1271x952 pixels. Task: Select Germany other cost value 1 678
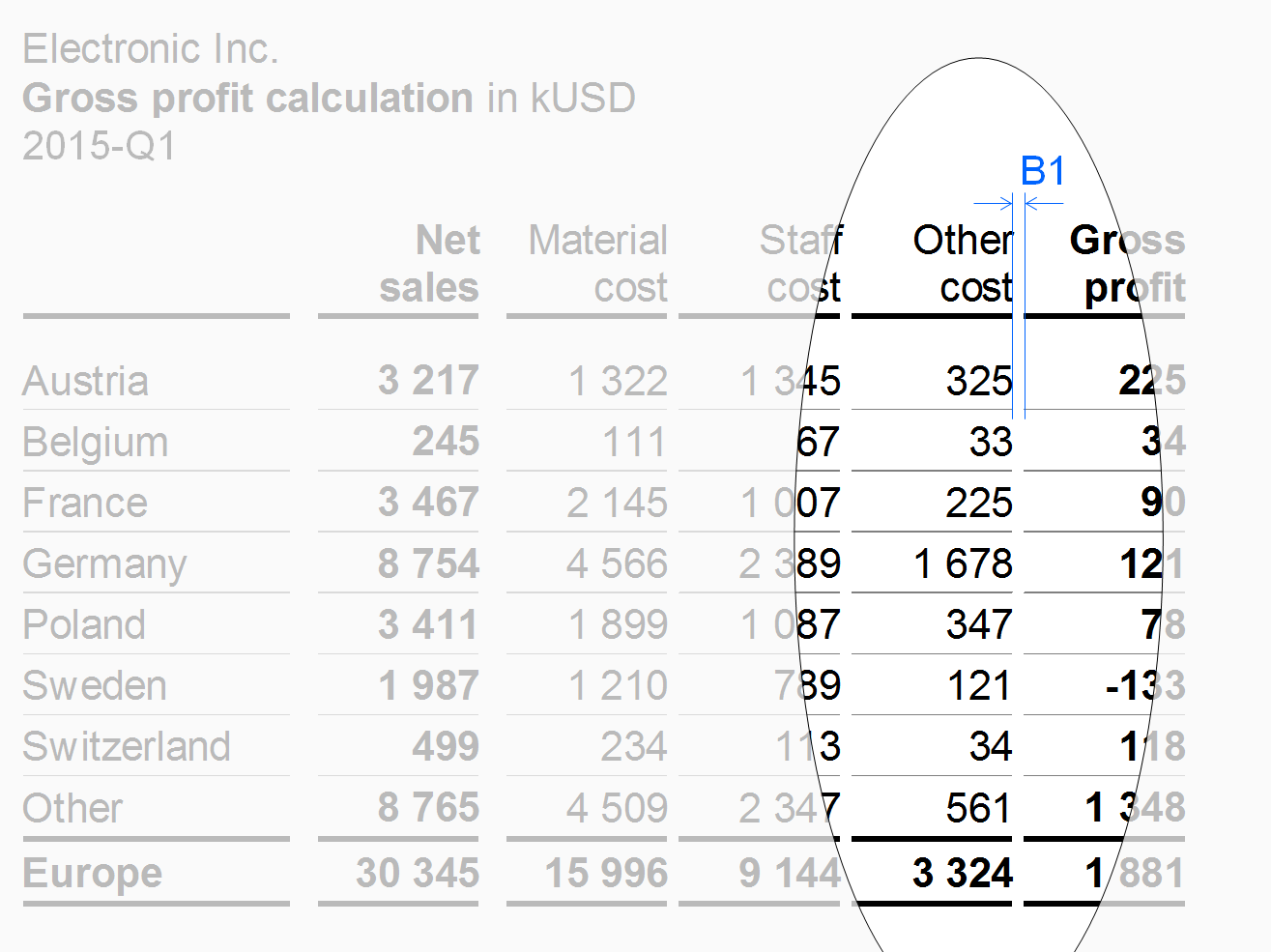(963, 563)
